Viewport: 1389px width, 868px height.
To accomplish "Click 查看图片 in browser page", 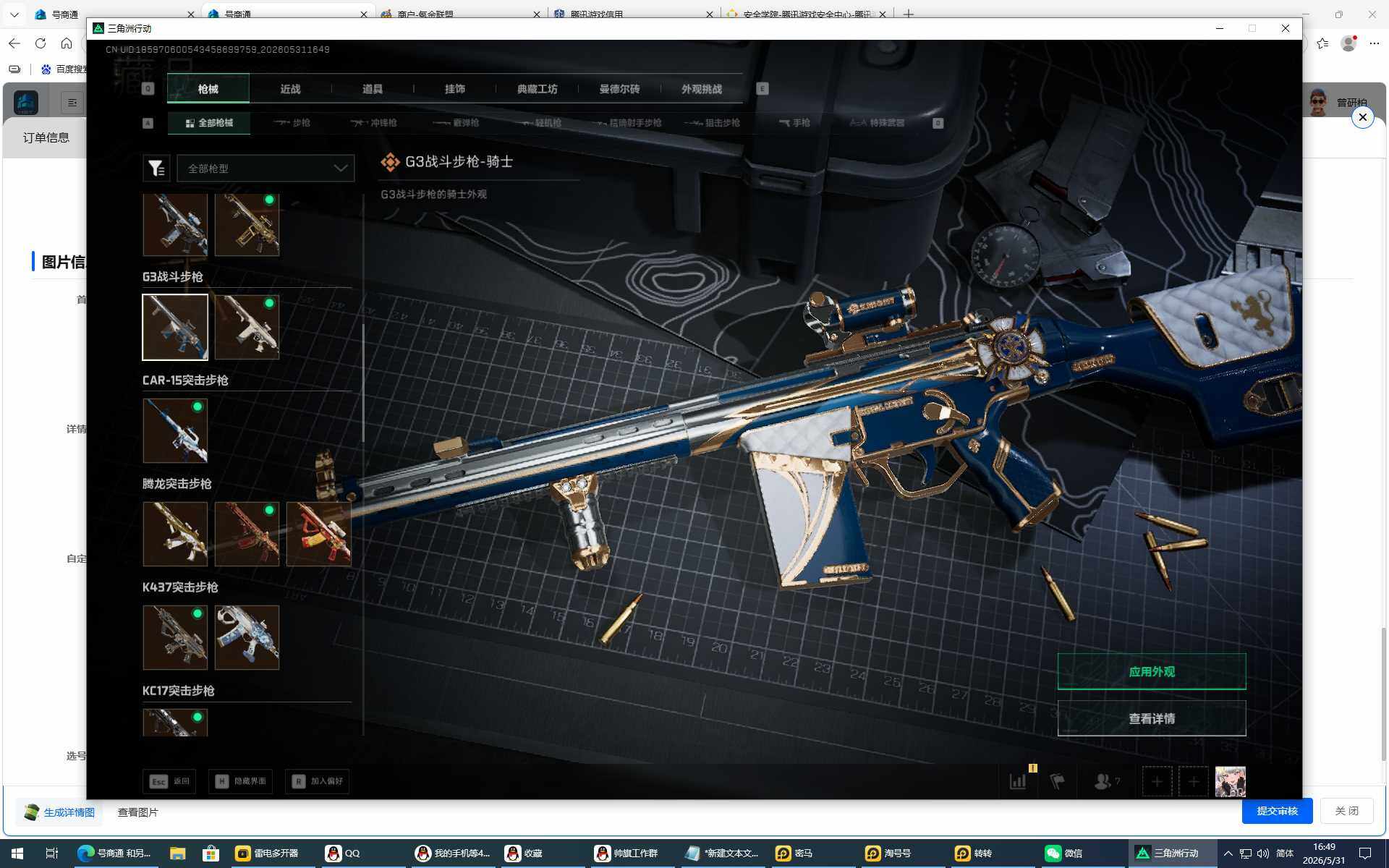I will pyautogui.click(x=137, y=812).
